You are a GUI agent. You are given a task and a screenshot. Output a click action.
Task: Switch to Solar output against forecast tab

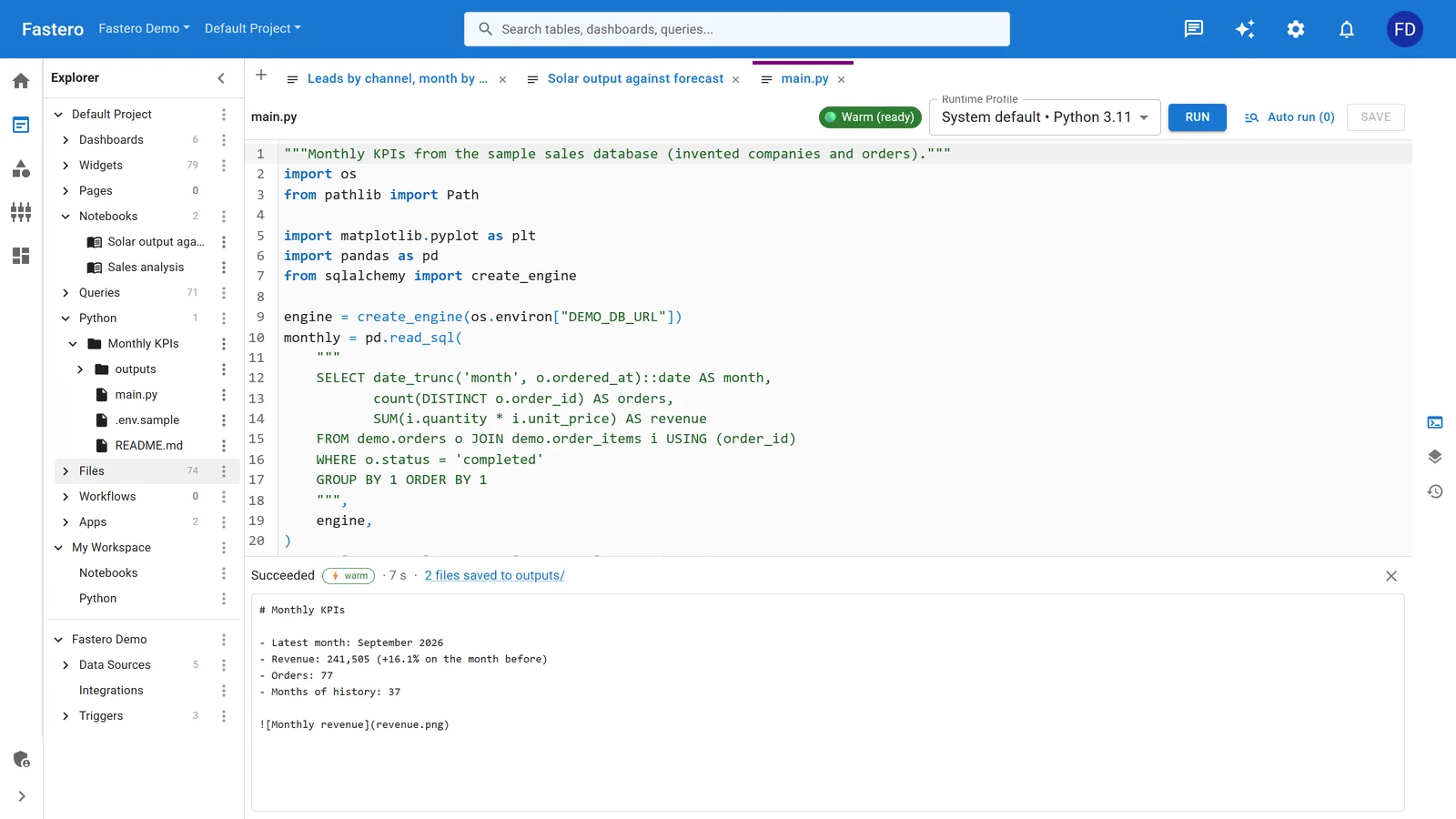[x=635, y=79]
